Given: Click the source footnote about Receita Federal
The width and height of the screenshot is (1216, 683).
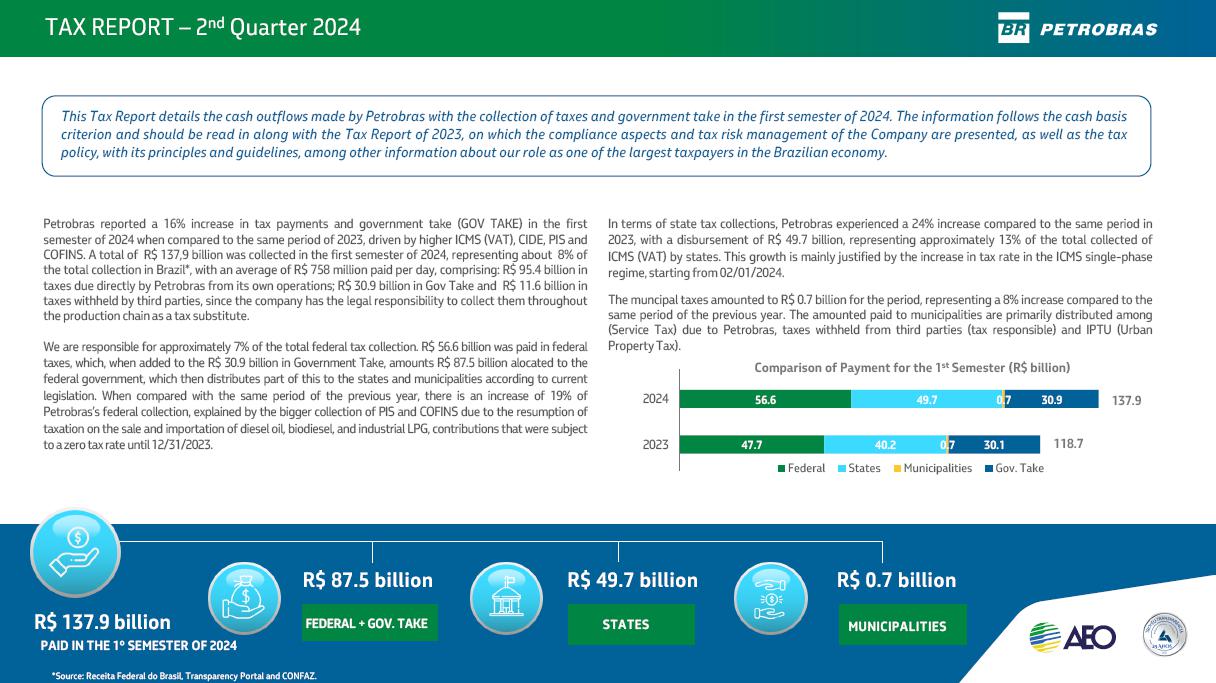Looking at the screenshot, I should coord(184,676).
